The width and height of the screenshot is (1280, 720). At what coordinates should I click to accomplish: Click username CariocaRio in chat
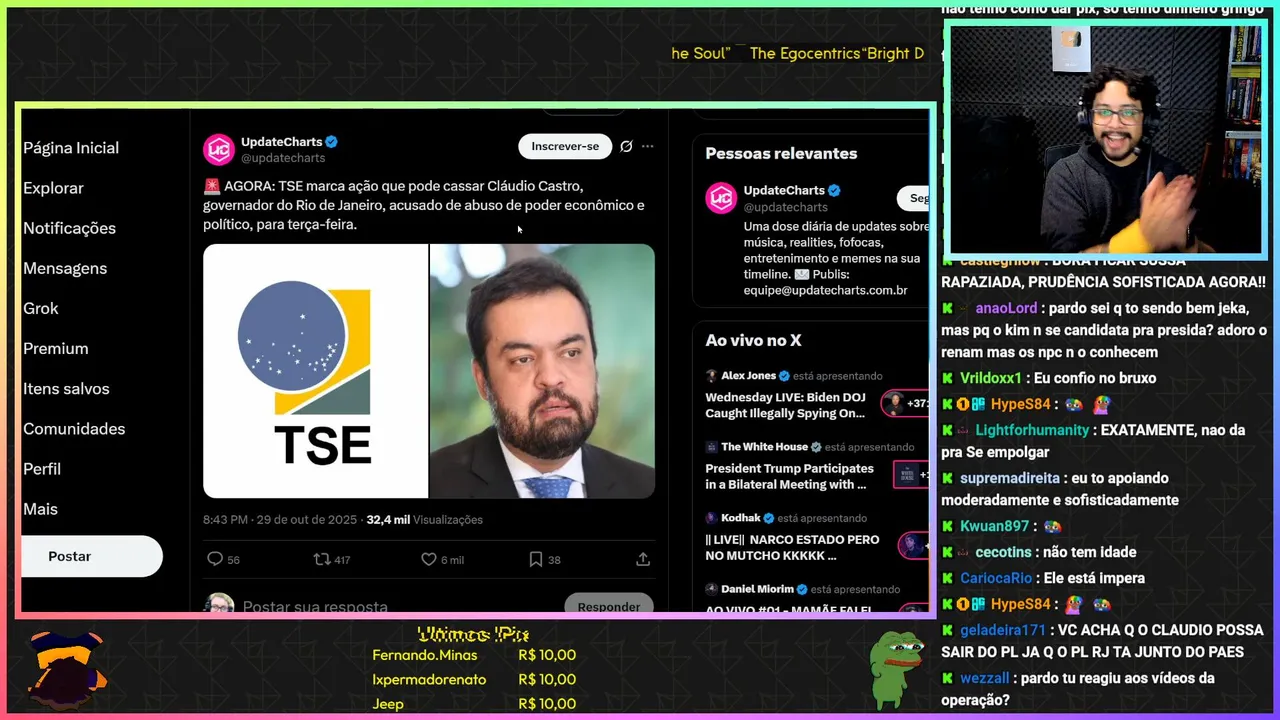coord(996,578)
